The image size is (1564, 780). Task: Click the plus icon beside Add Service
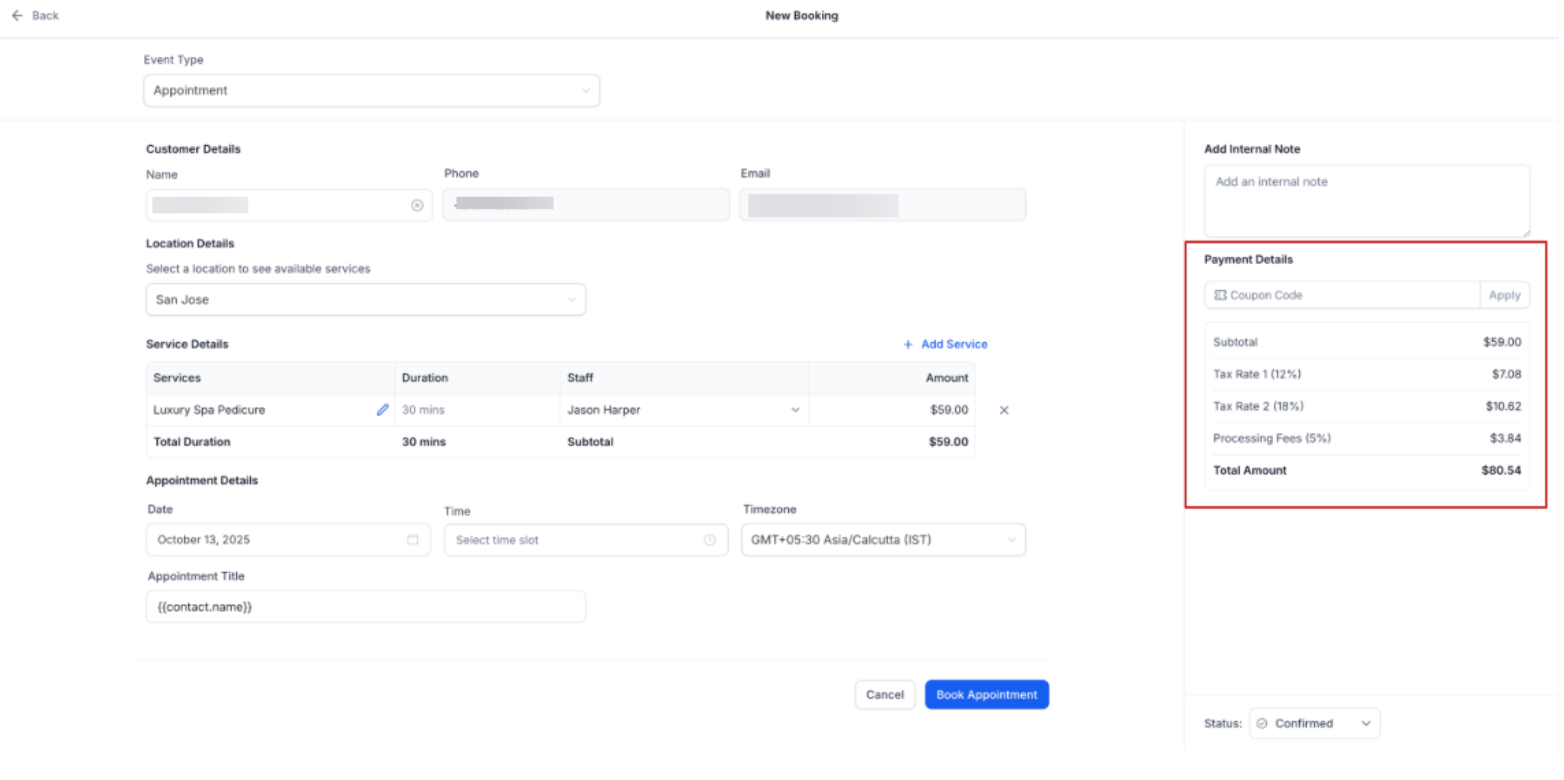point(908,344)
